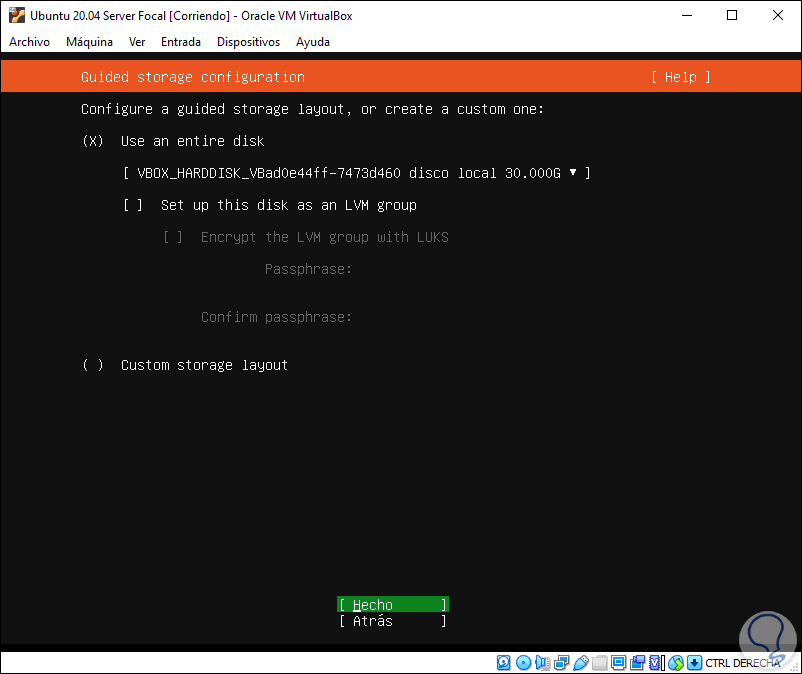
Task: Click the network adapter status icon
Action: [x=562, y=663]
